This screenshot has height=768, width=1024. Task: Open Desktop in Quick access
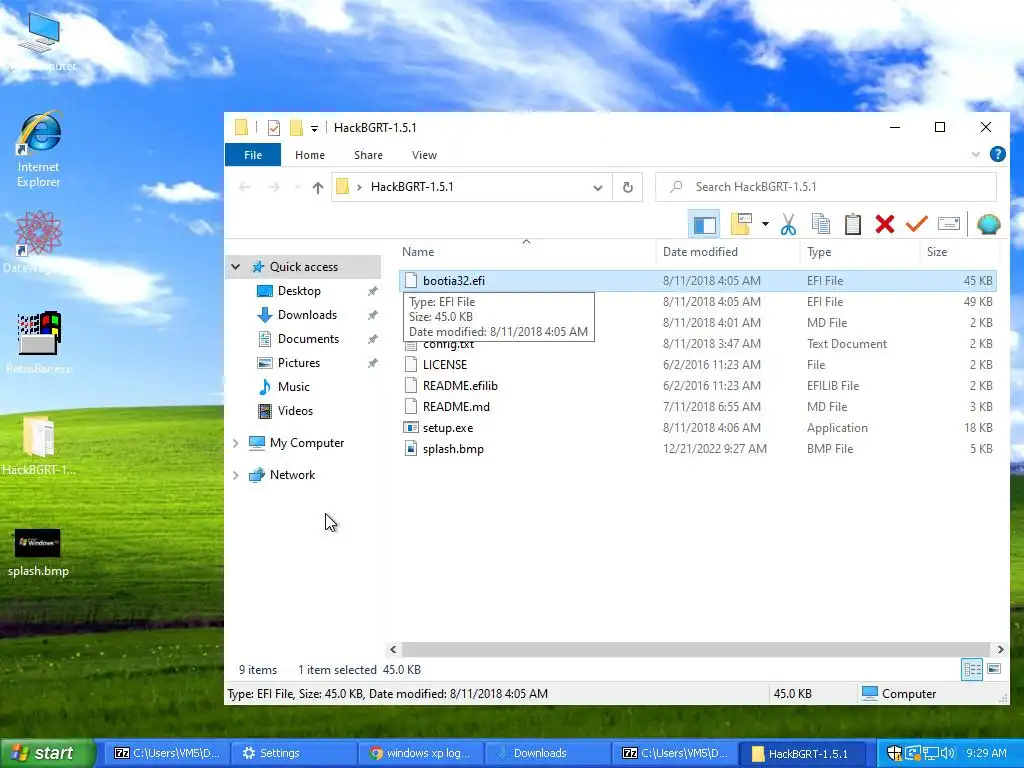[299, 291]
